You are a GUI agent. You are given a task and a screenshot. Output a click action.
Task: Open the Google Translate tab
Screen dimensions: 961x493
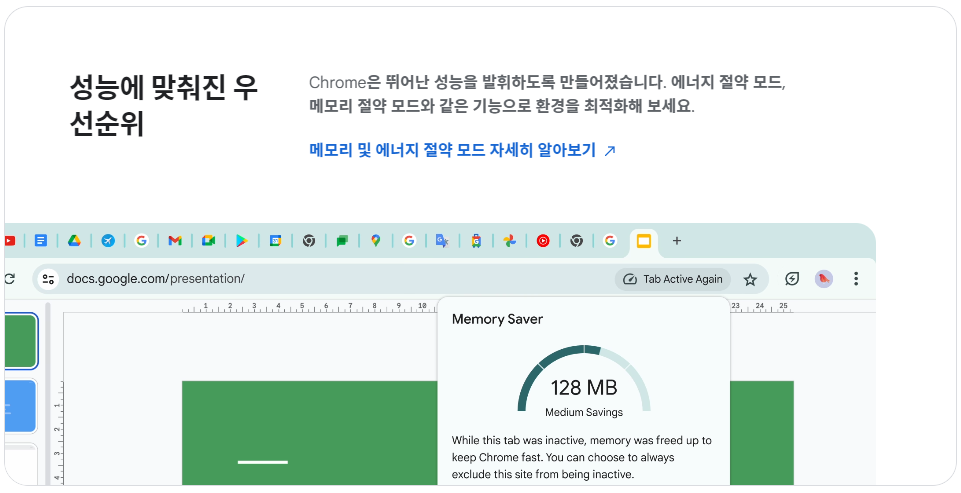[x=443, y=241]
